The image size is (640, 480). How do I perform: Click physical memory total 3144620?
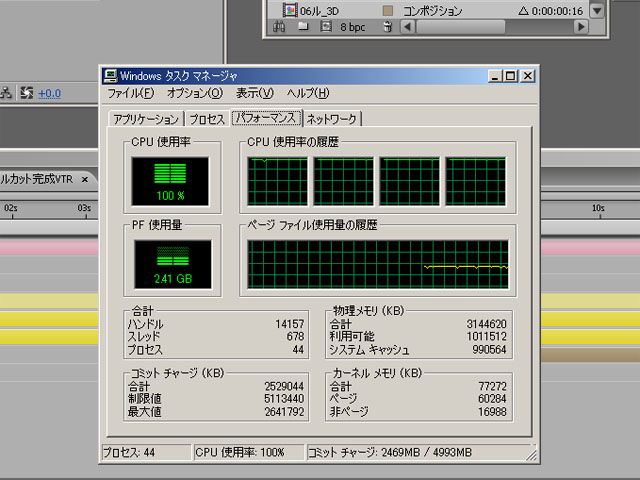click(486, 324)
